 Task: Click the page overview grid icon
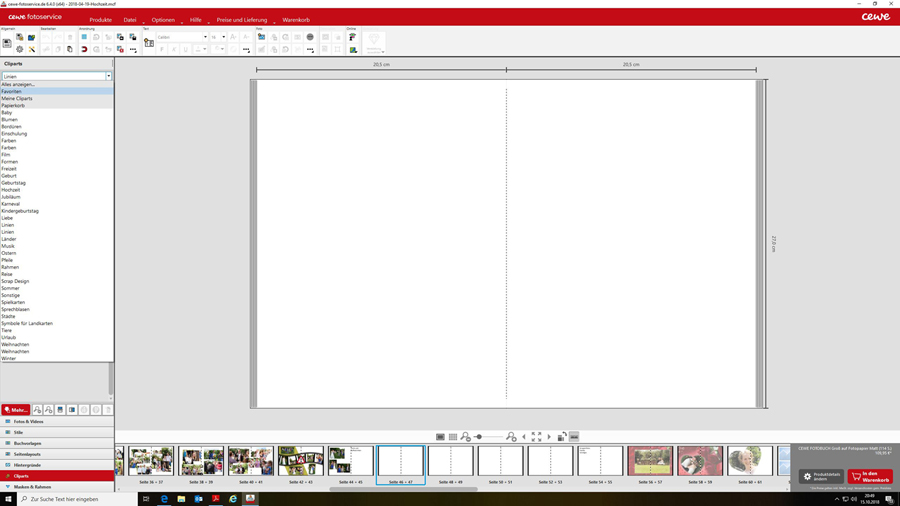click(453, 437)
